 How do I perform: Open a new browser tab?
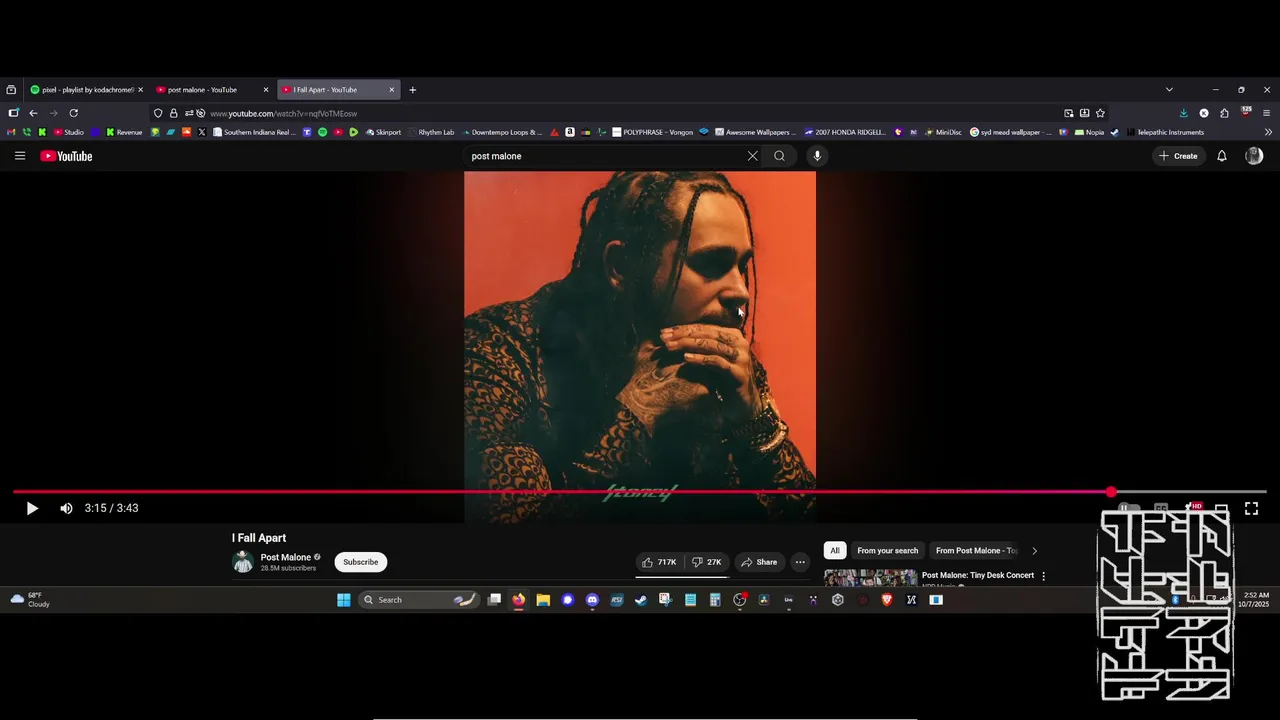[x=412, y=90]
